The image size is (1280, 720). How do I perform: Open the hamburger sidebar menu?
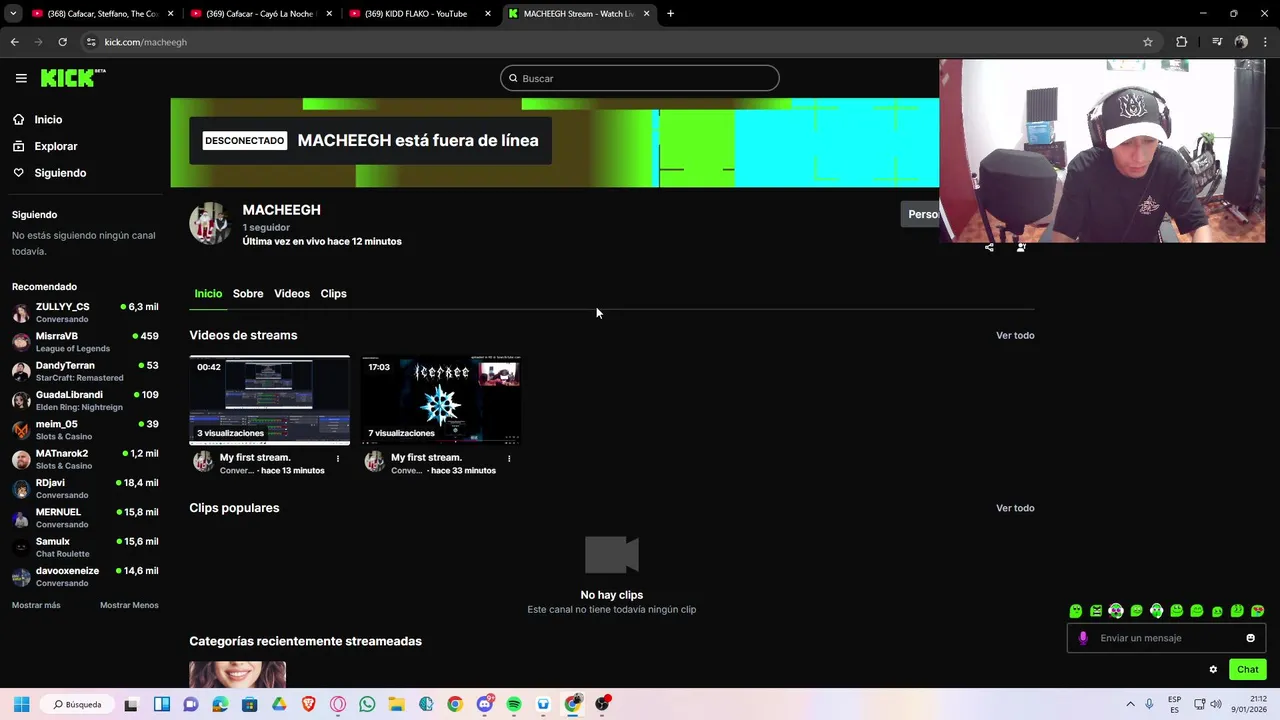click(x=21, y=78)
